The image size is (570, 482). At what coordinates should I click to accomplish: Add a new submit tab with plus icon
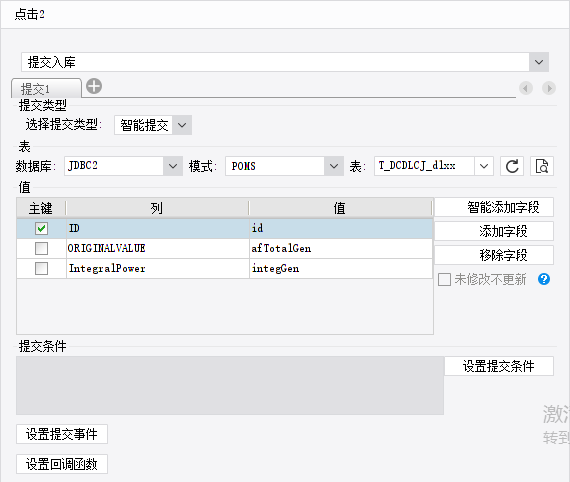[94, 87]
